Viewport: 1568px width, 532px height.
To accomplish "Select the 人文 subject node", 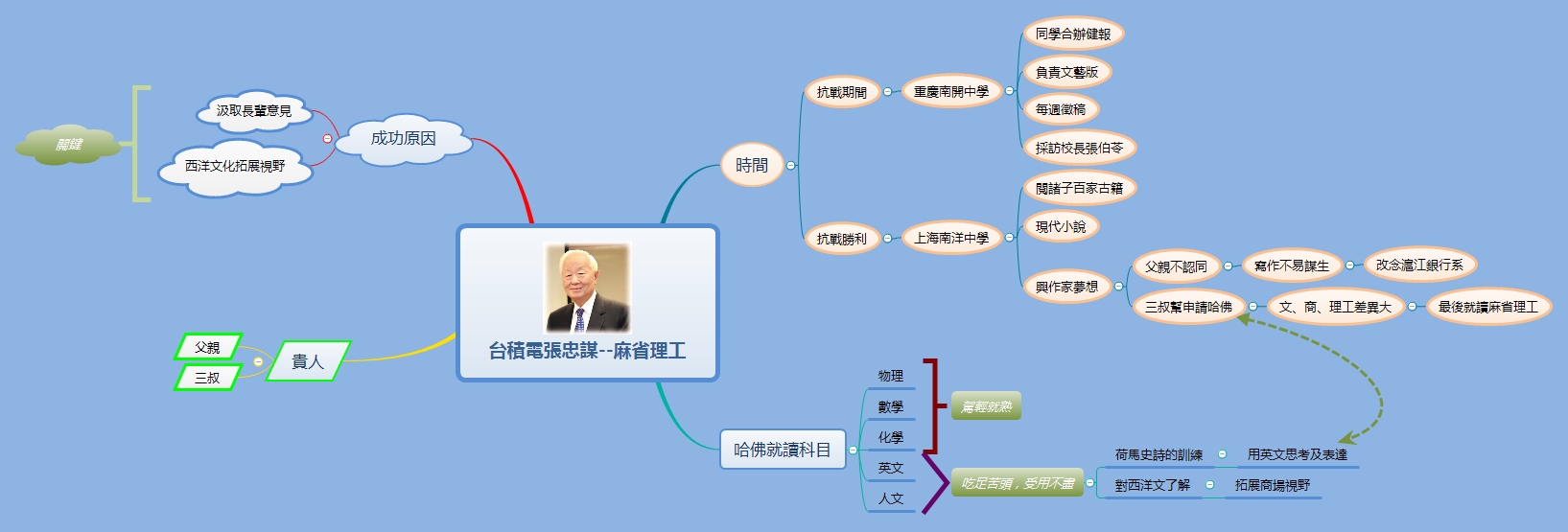I will 891,498.
